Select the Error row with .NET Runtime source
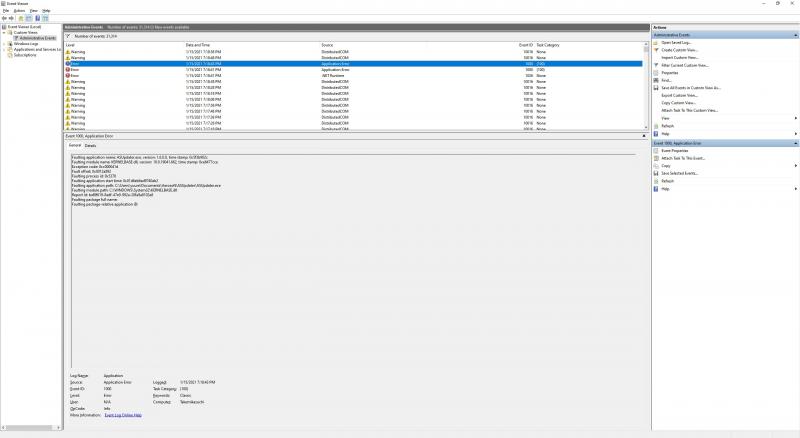This screenshot has width=800, height=438. pyautogui.click(x=353, y=76)
